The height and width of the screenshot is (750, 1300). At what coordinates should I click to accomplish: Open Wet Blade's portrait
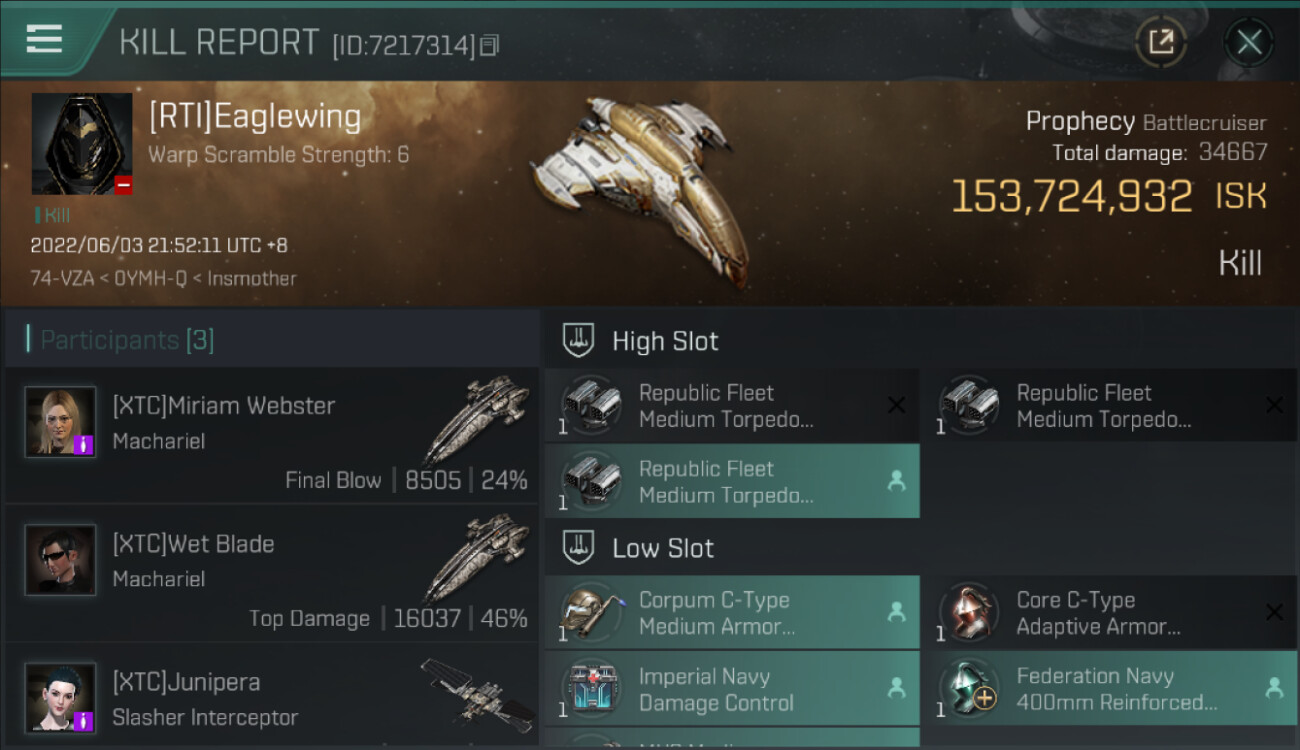61,560
